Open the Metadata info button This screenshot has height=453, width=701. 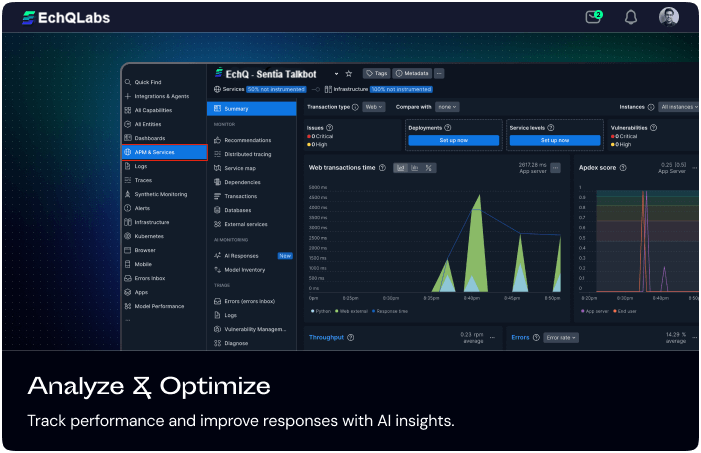(412, 73)
